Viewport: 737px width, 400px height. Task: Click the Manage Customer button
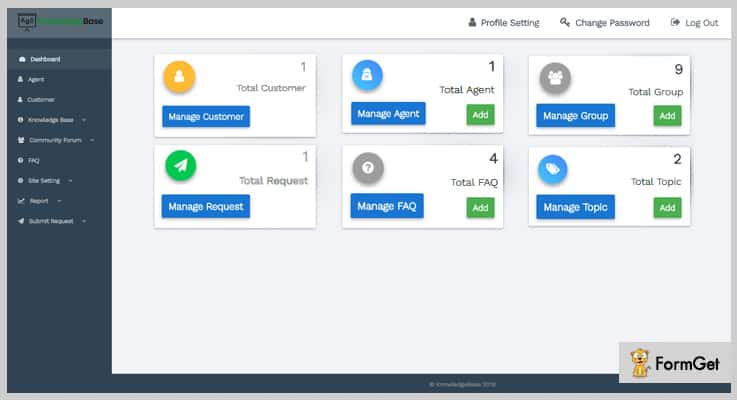(x=206, y=116)
